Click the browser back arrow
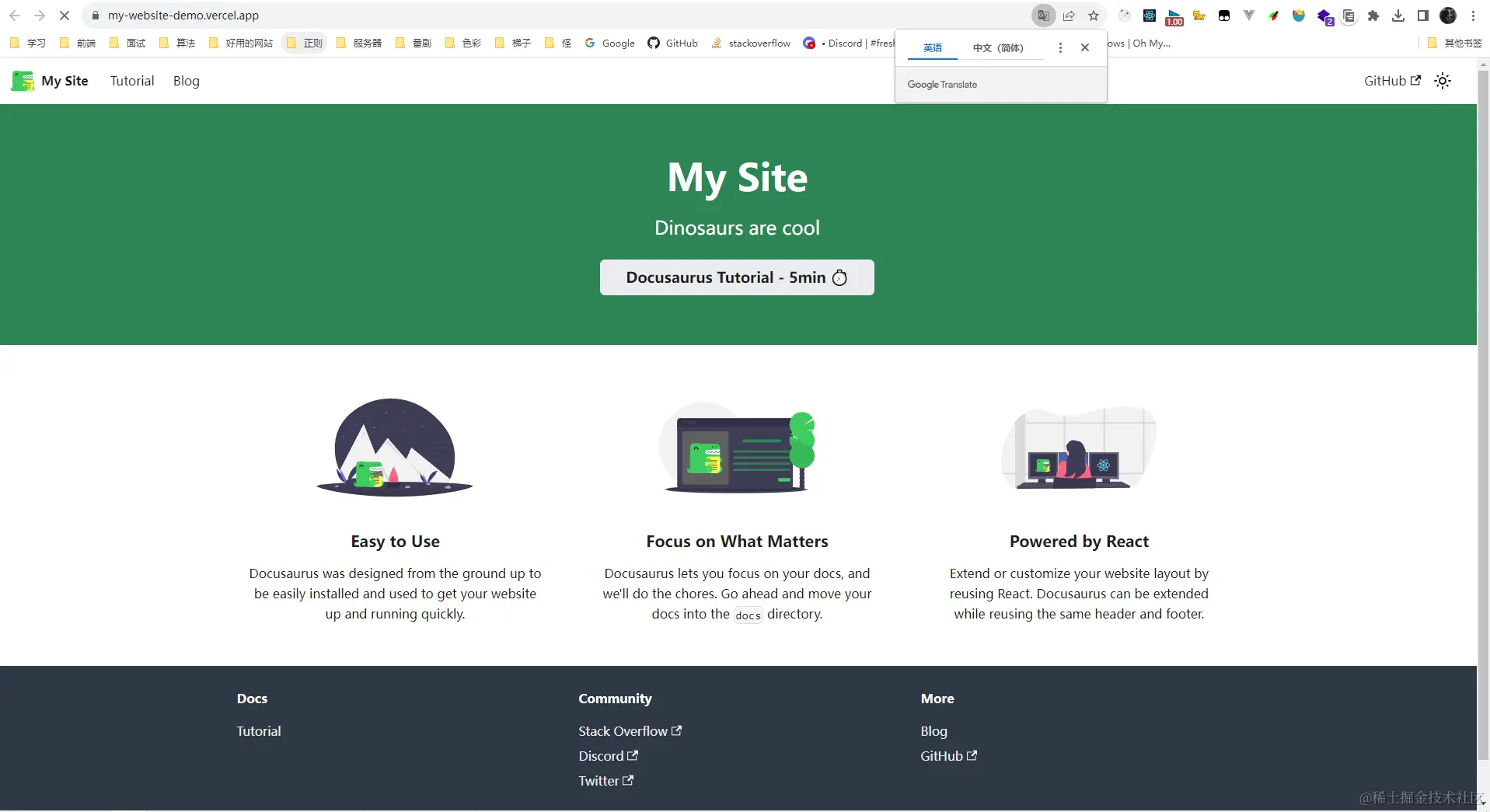The width and height of the screenshot is (1490, 812). pyautogui.click(x=15, y=16)
